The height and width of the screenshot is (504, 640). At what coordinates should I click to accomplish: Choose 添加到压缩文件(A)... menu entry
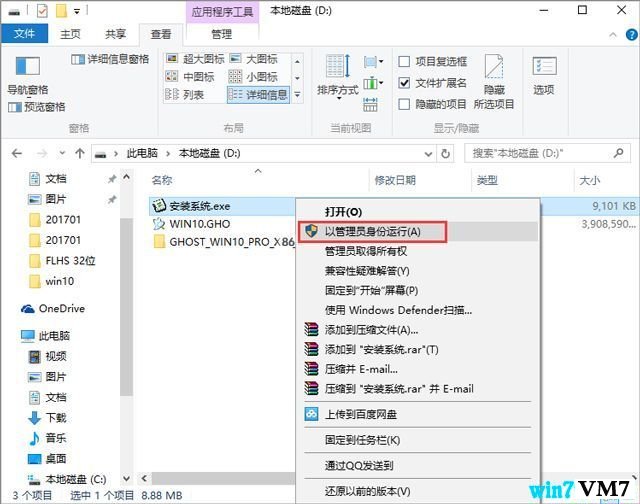[x=419, y=330]
